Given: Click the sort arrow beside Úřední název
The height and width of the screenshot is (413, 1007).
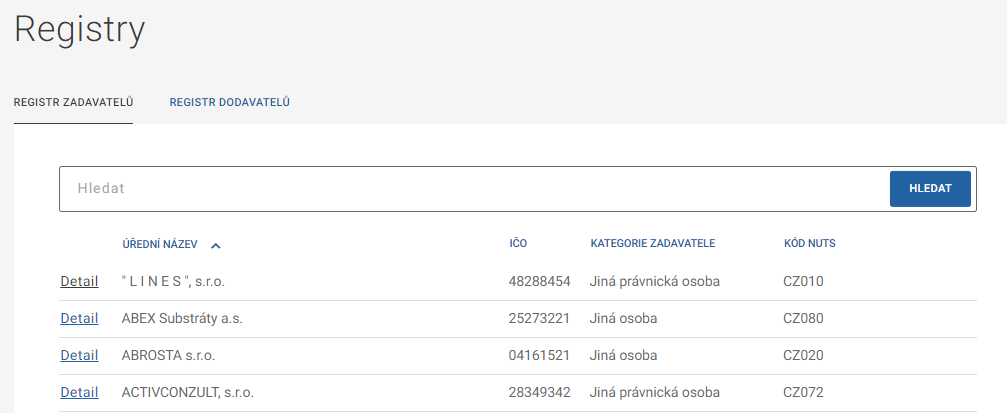Looking at the screenshot, I should 216,244.
